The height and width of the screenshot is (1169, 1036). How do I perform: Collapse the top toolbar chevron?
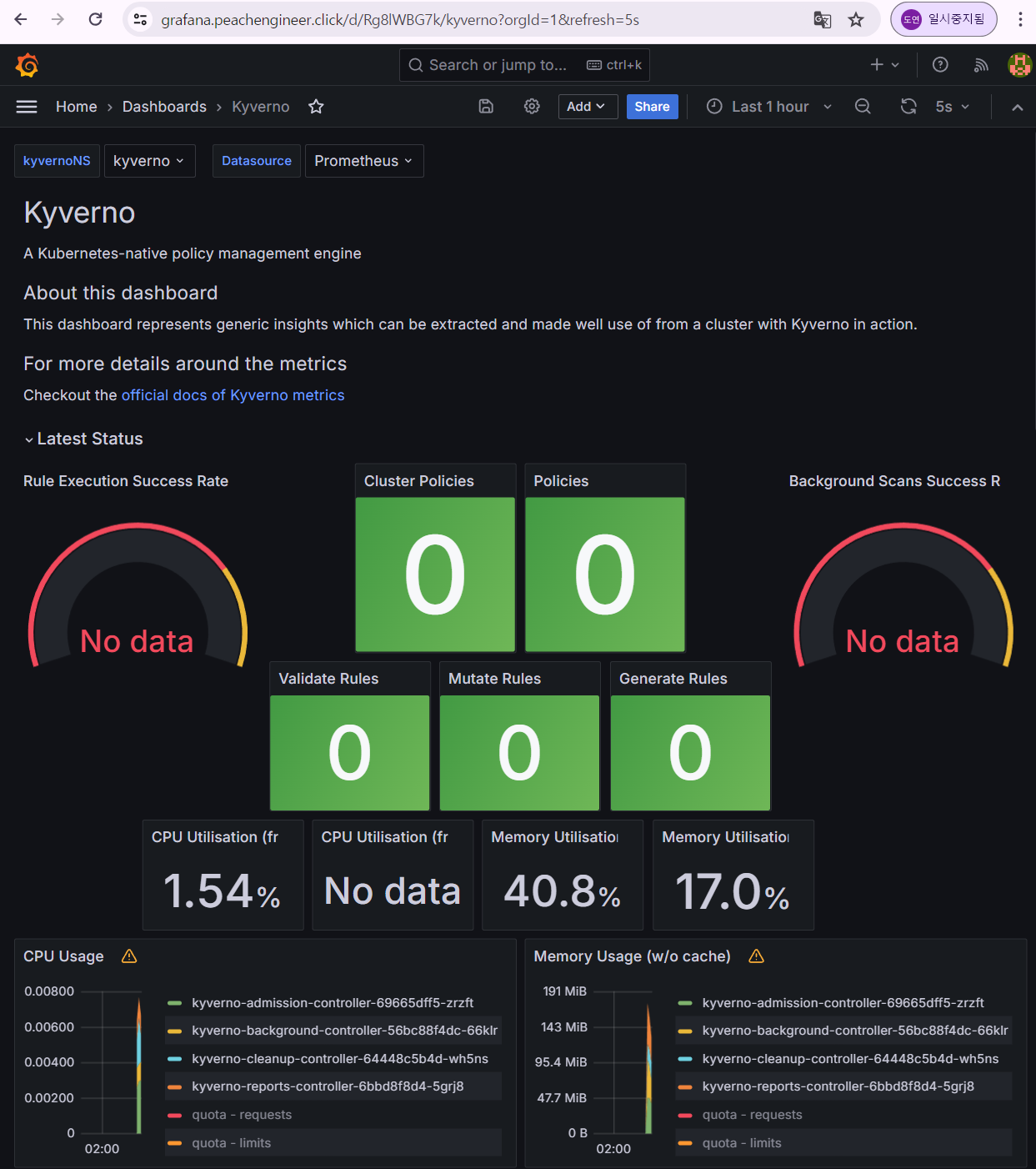1017,107
